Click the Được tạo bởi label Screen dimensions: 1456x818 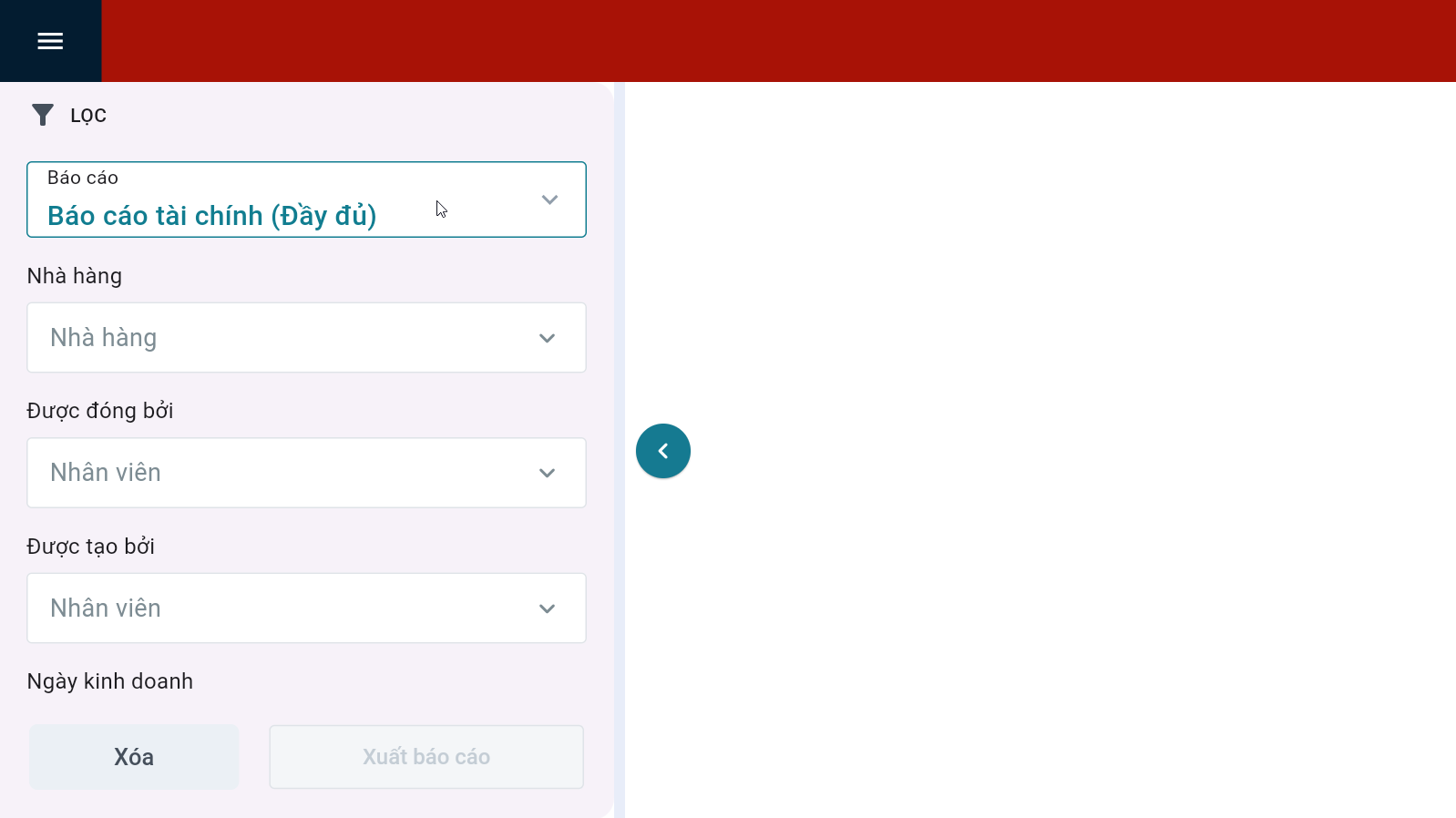[91, 547]
